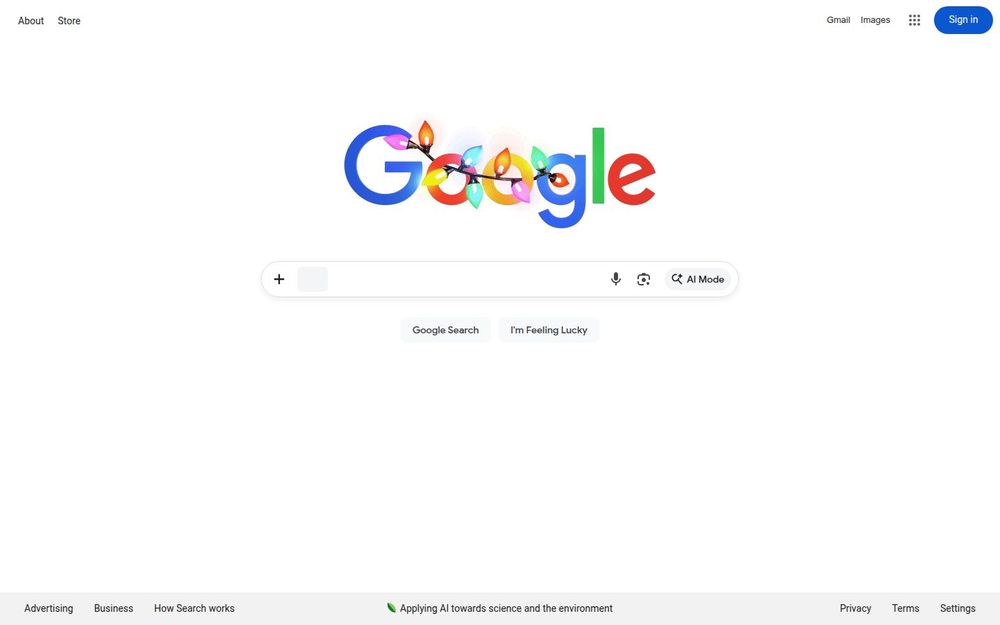Open the Images link
Image resolution: width=1000 pixels, height=625 pixels.
[875, 20]
